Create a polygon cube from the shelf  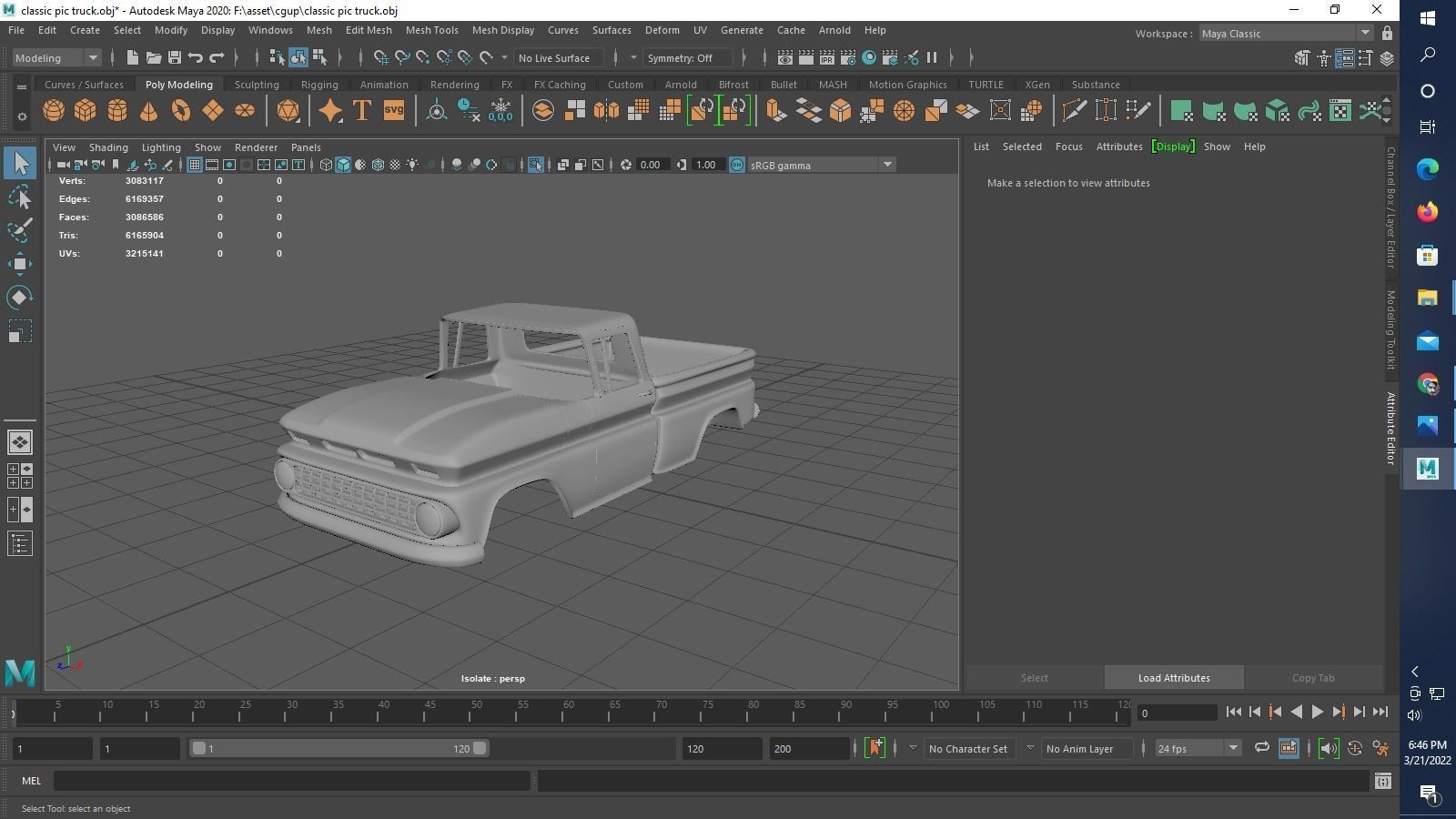coord(86,111)
